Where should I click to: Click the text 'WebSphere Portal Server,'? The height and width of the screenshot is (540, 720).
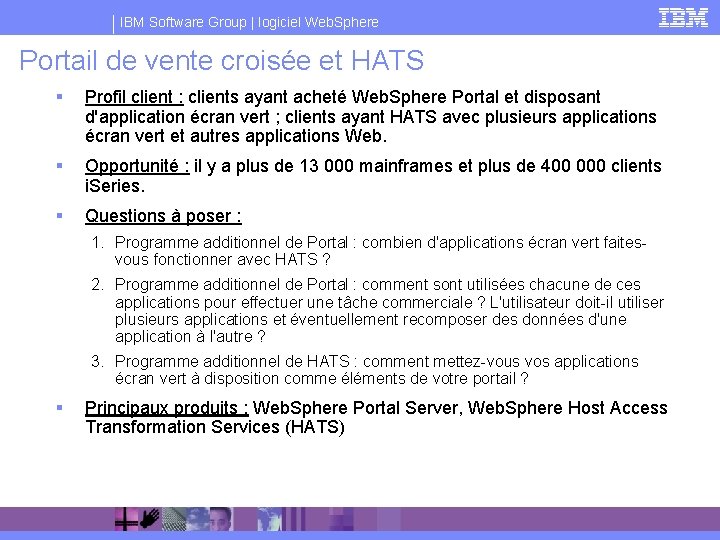[358, 408]
